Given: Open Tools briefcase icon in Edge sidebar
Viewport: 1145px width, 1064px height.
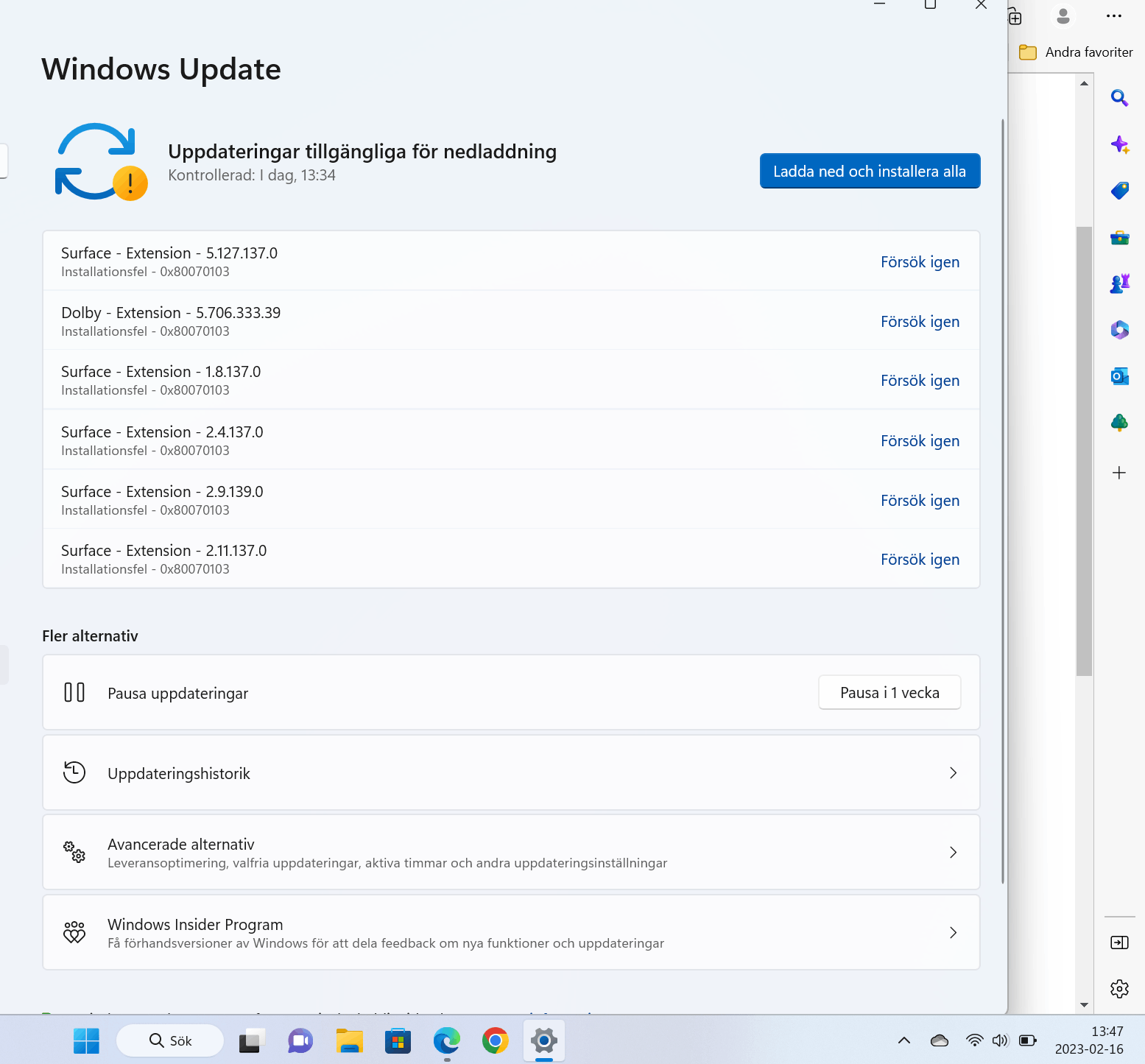Looking at the screenshot, I should pyautogui.click(x=1119, y=237).
